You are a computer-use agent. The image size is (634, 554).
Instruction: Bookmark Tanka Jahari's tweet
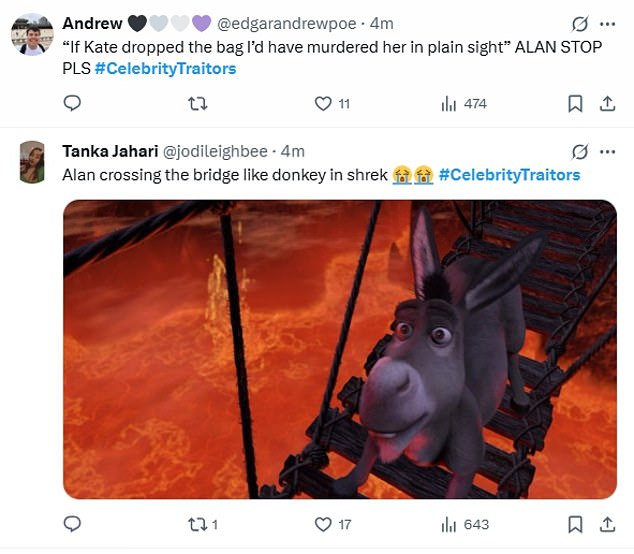coord(575,524)
